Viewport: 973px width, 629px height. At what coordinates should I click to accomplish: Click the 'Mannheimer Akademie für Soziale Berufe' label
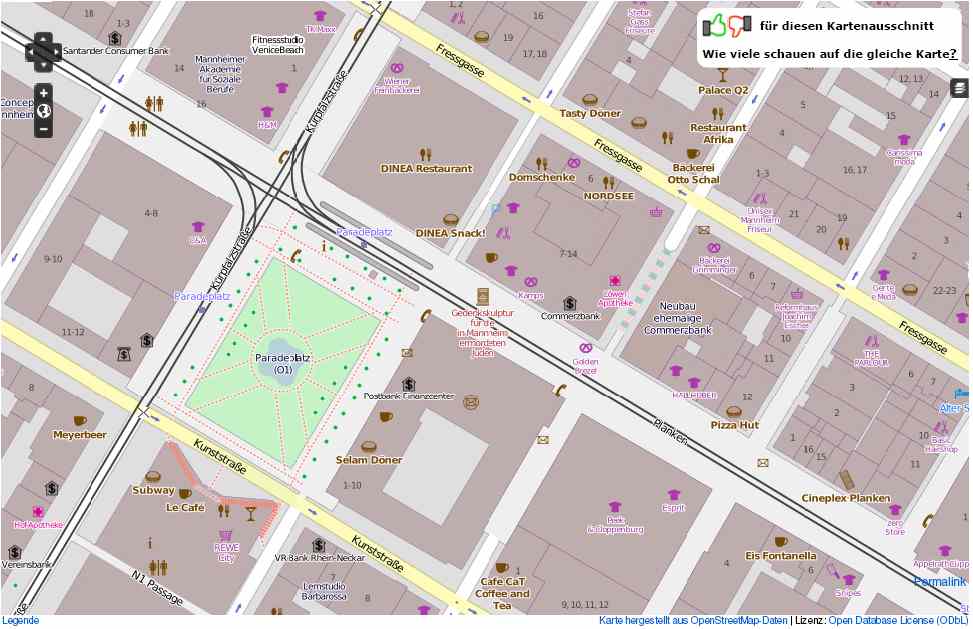coord(220,74)
